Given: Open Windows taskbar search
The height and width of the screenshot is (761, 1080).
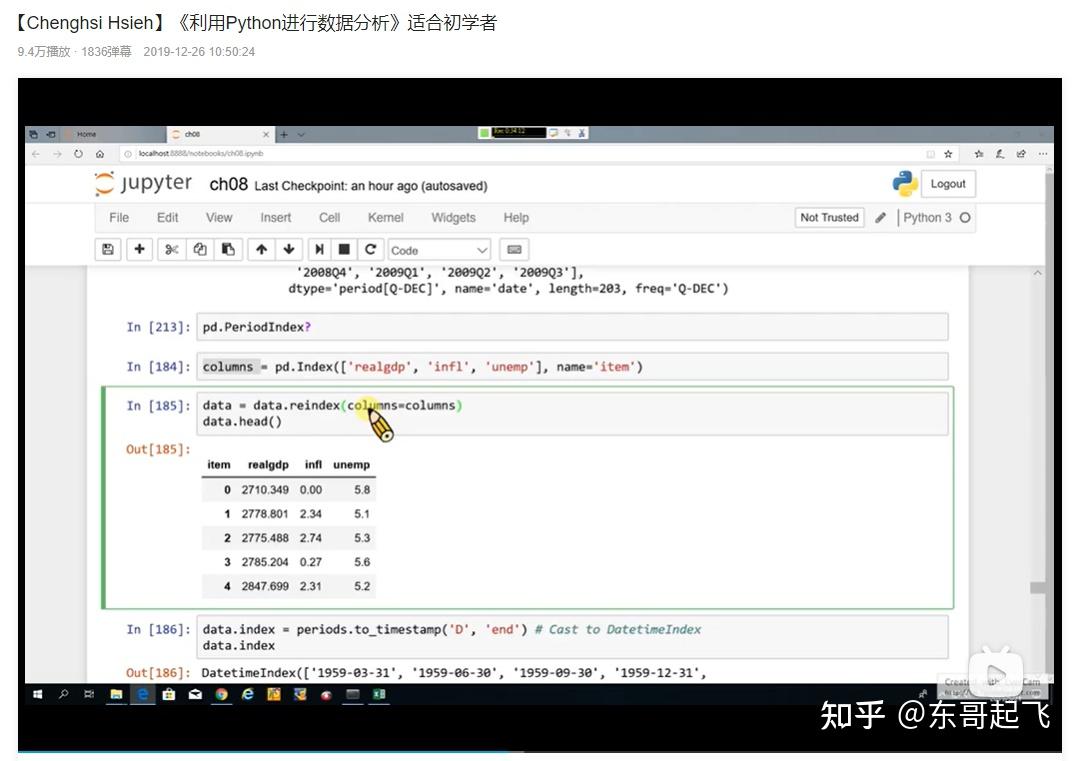Looking at the screenshot, I should coord(63,694).
